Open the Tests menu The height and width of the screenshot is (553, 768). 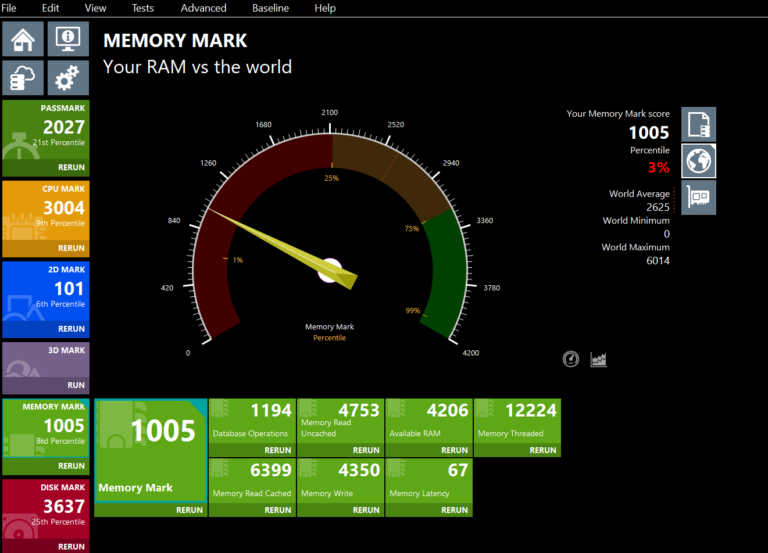click(x=143, y=8)
